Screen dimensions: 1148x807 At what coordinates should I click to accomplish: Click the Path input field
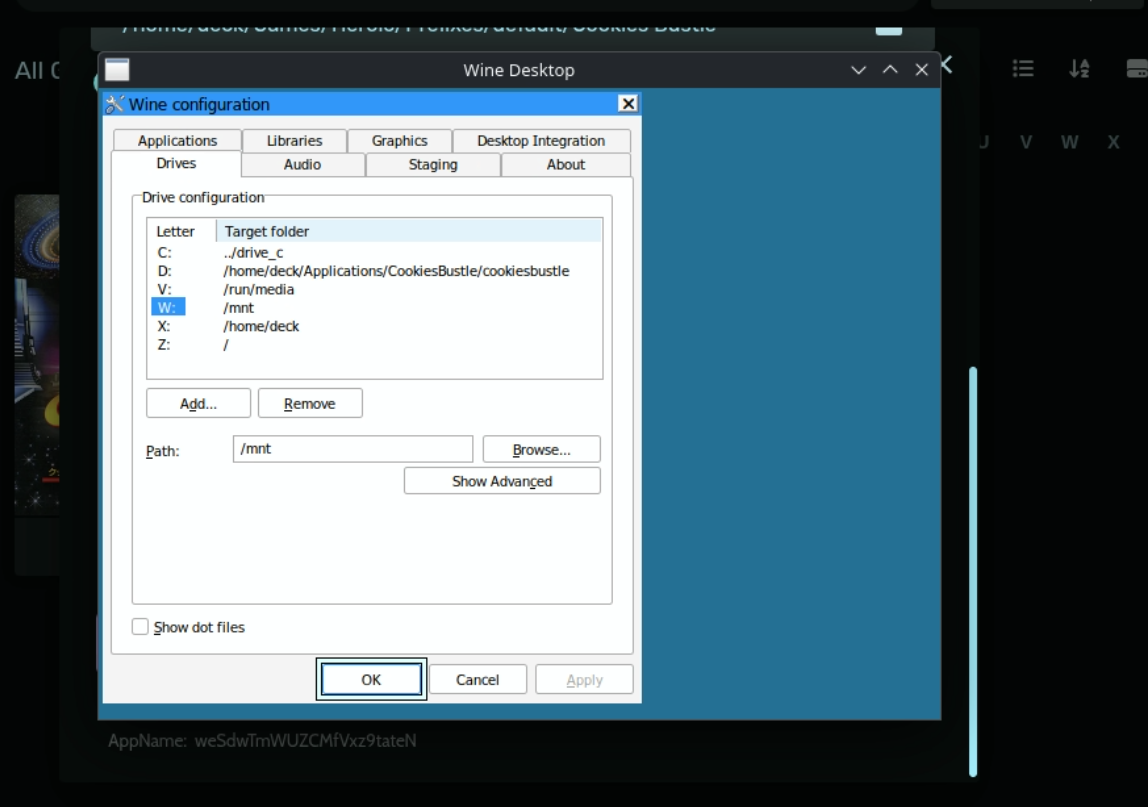tap(353, 449)
